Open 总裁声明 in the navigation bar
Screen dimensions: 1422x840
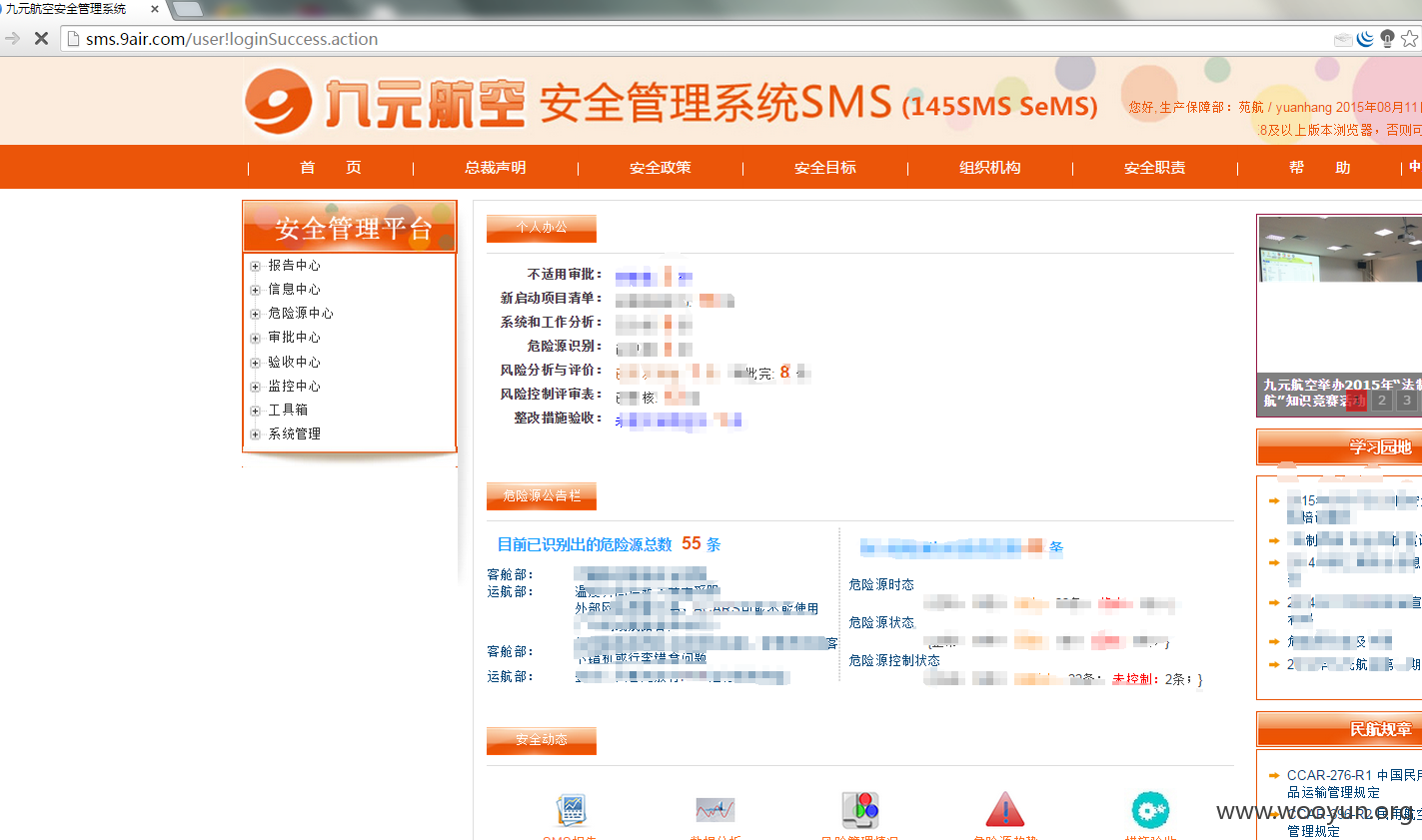[496, 167]
